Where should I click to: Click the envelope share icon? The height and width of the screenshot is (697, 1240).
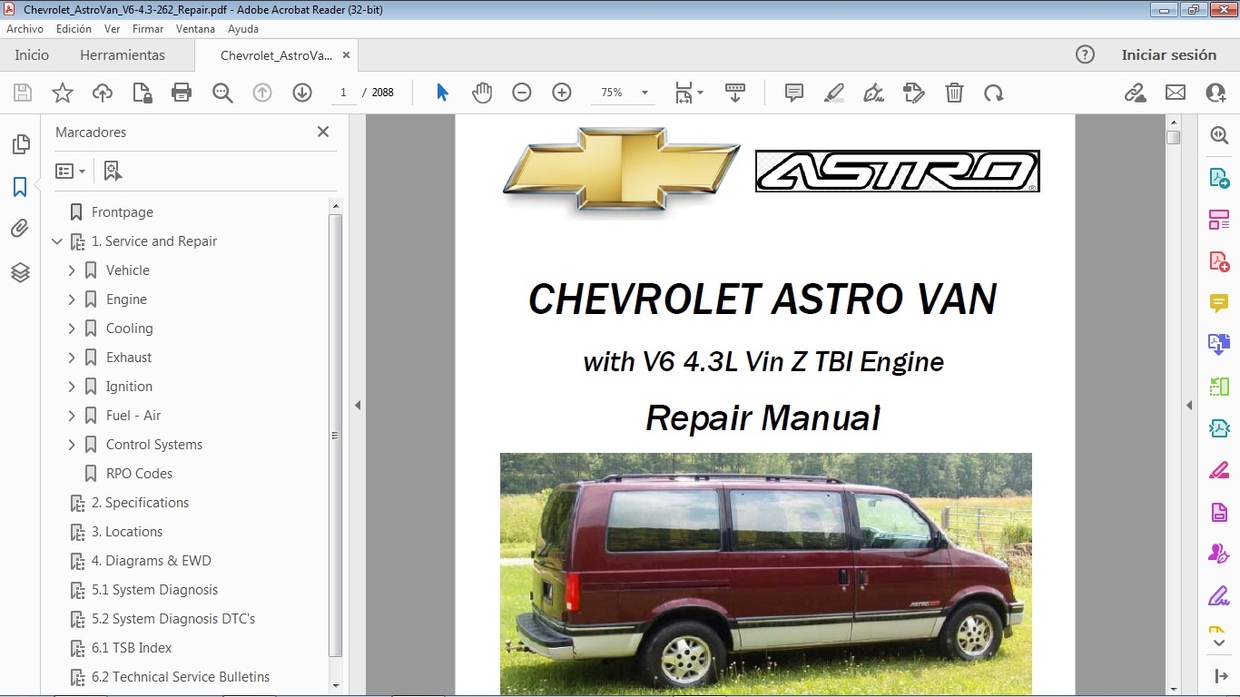tap(1175, 92)
